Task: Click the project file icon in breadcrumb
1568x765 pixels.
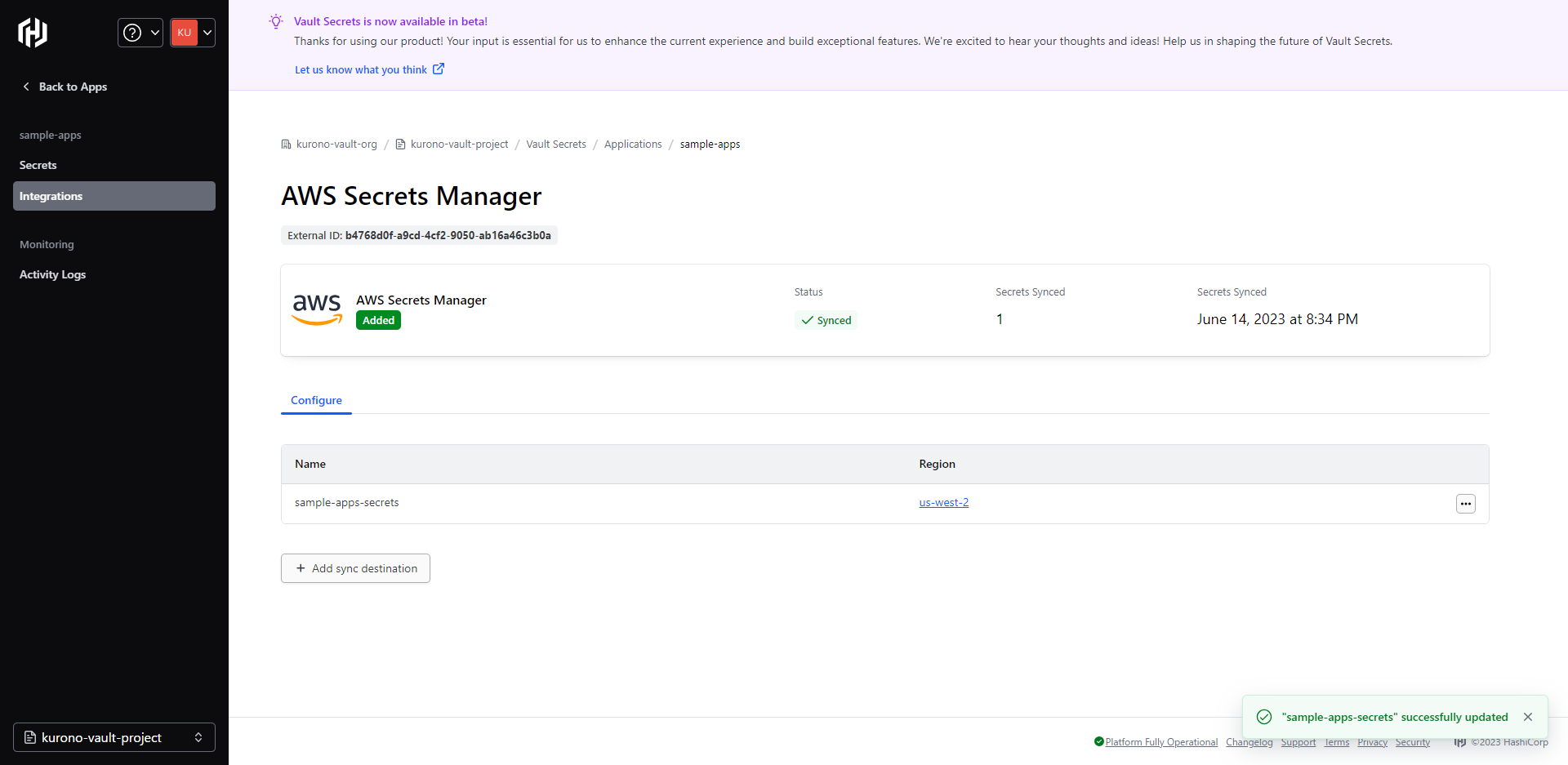Action: (400, 145)
